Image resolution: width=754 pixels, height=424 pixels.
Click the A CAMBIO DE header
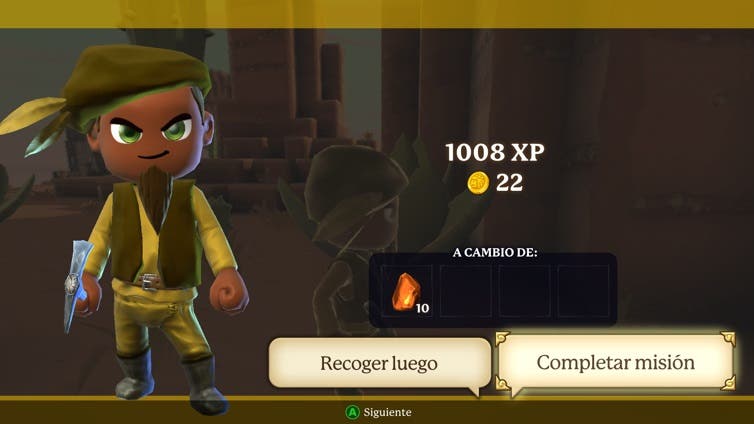[495, 252]
